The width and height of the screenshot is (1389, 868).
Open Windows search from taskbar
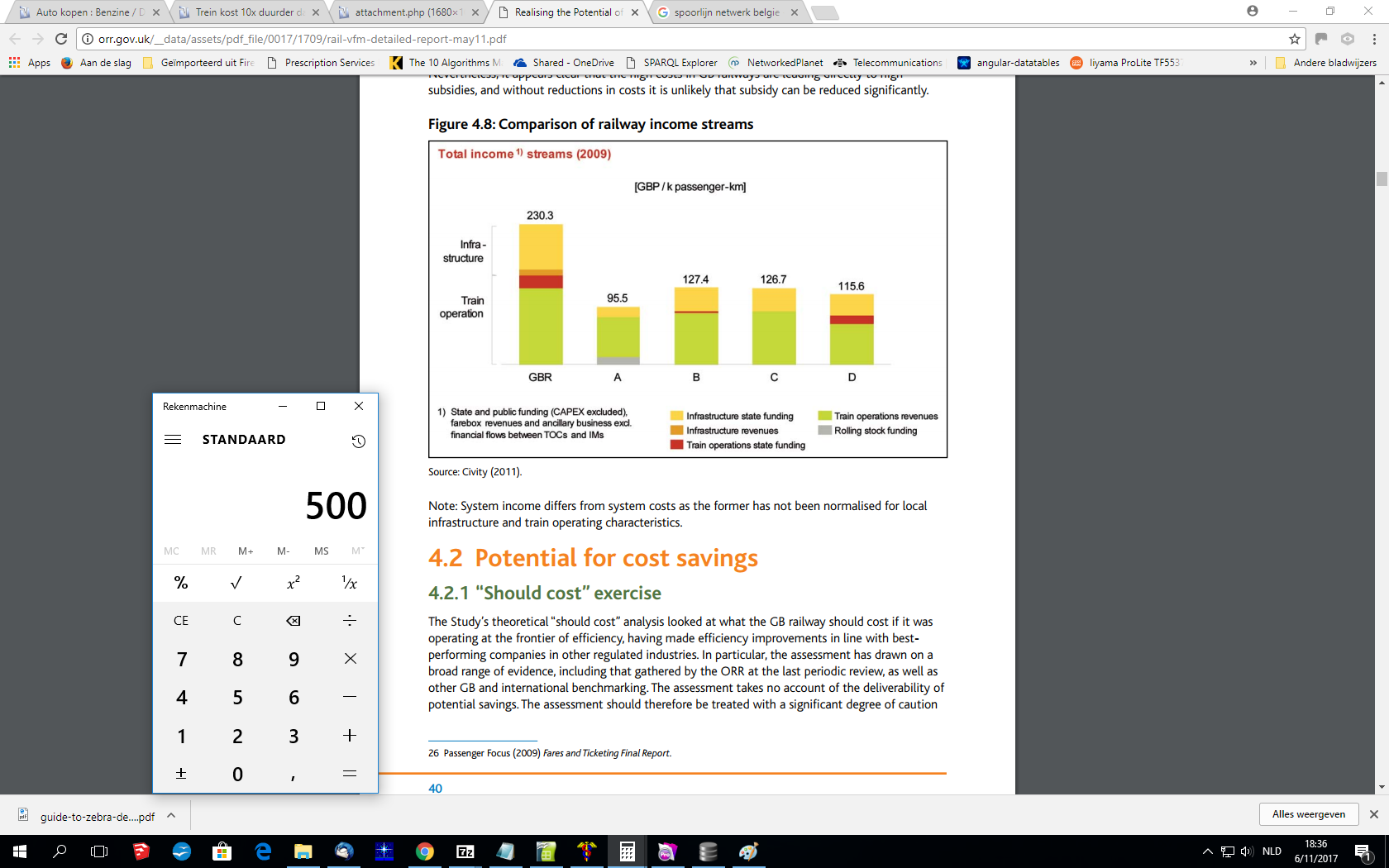pos(60,851)
